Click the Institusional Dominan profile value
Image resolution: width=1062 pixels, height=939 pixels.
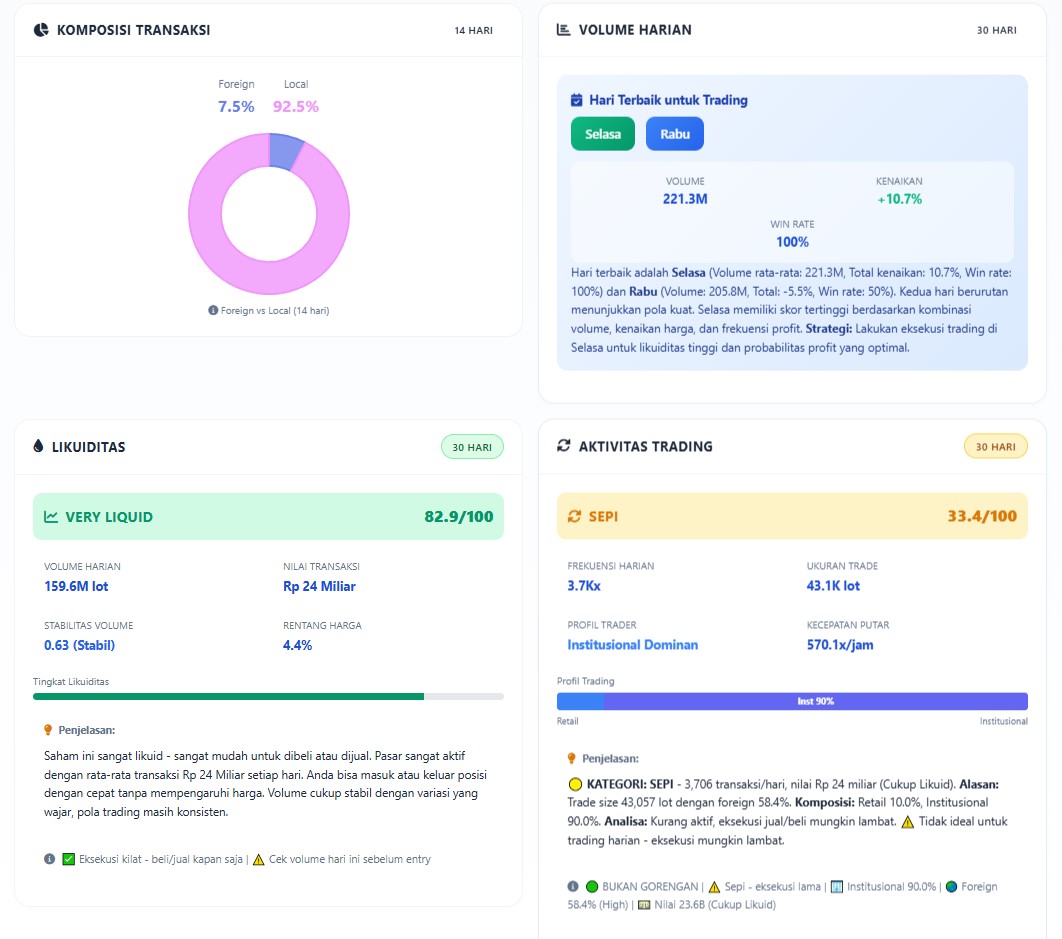(632, 645)
